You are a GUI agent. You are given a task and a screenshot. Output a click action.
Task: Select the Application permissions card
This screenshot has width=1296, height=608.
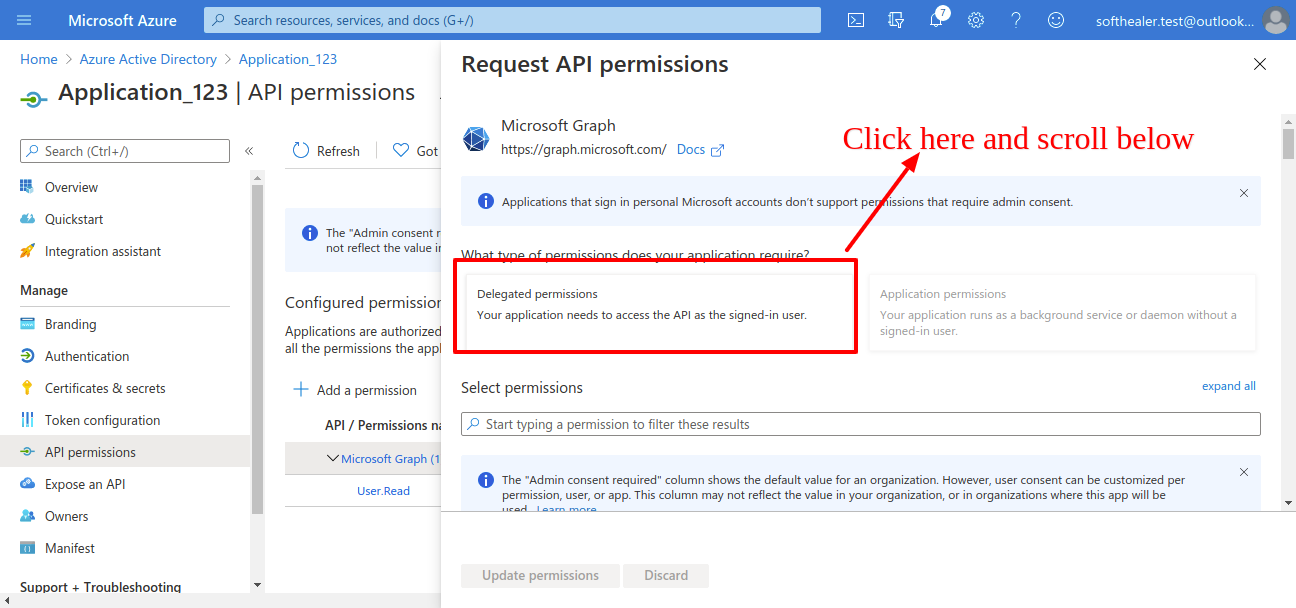click(x=1062, y=312)
